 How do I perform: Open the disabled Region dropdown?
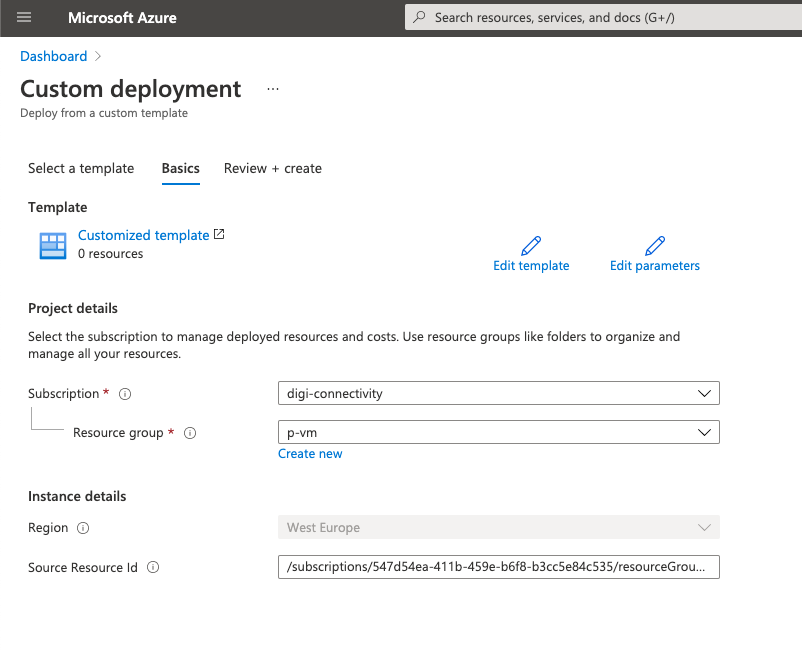(499, 527)
